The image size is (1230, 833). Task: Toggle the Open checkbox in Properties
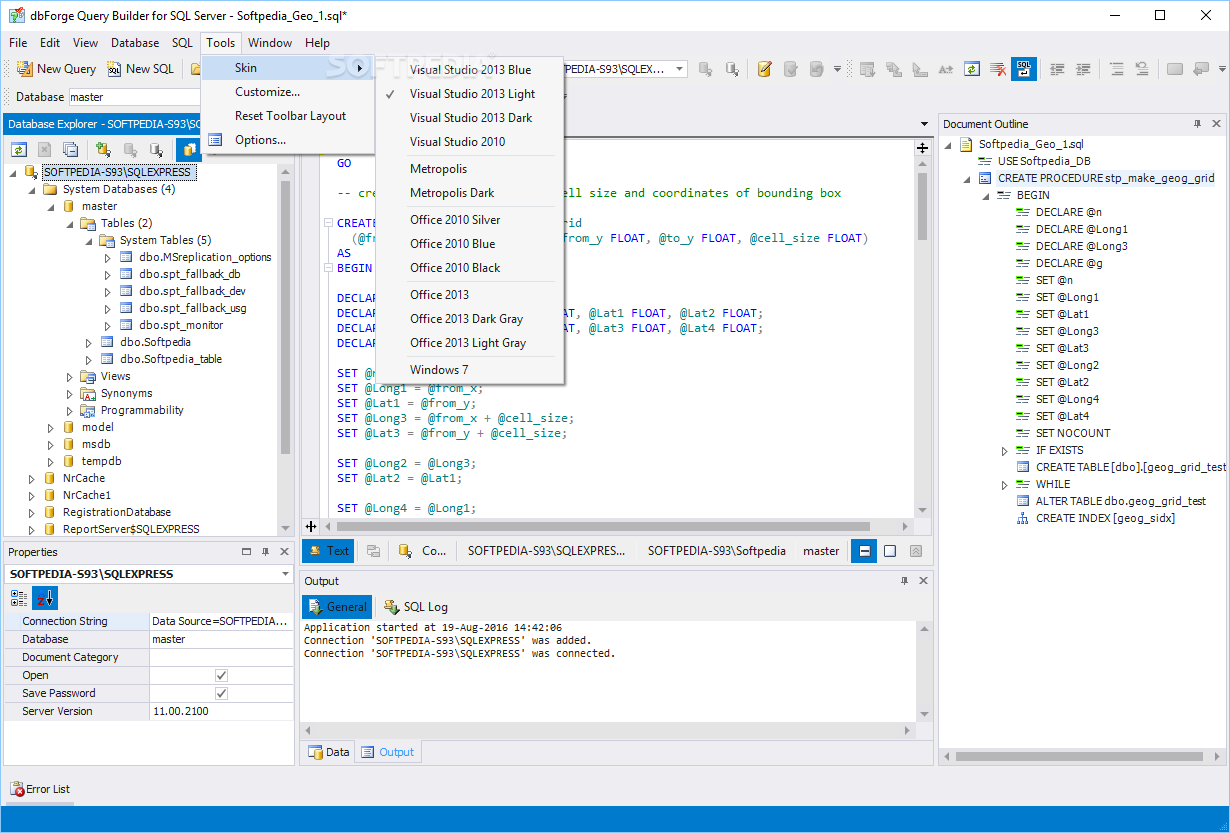[222, 675]
